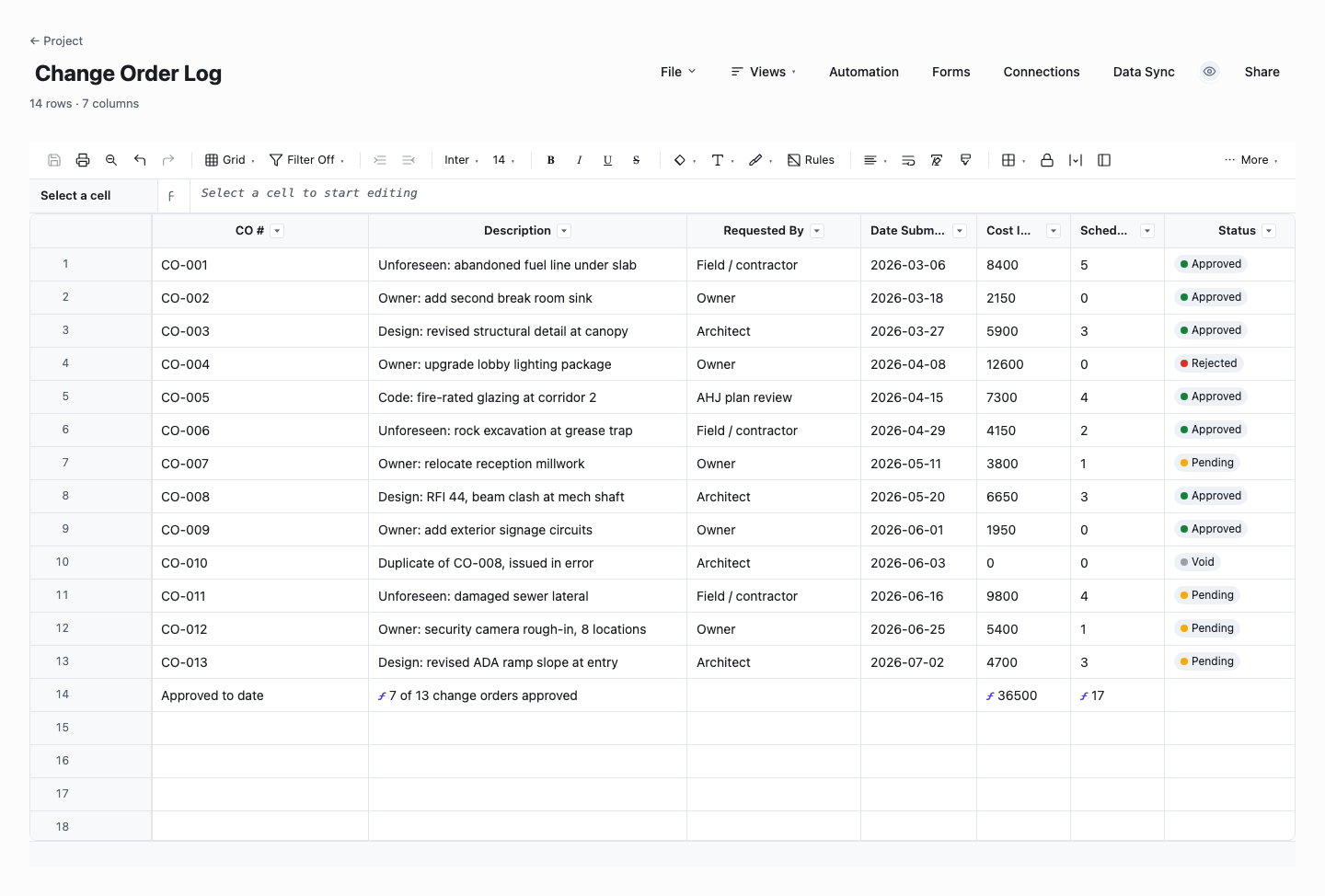Open the horizontal alignment dropdown
This screenshot has width=1325, height=896.
(x=875, y=160)
